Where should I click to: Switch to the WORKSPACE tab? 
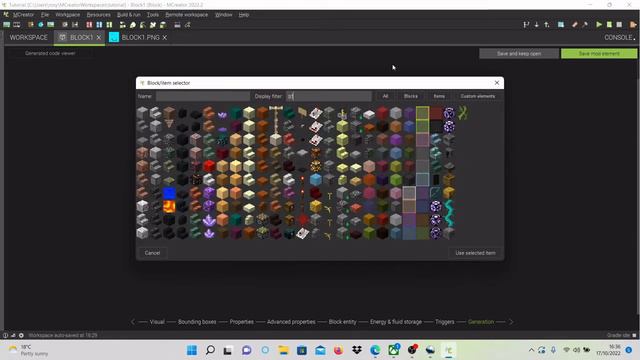coord(29,37)
